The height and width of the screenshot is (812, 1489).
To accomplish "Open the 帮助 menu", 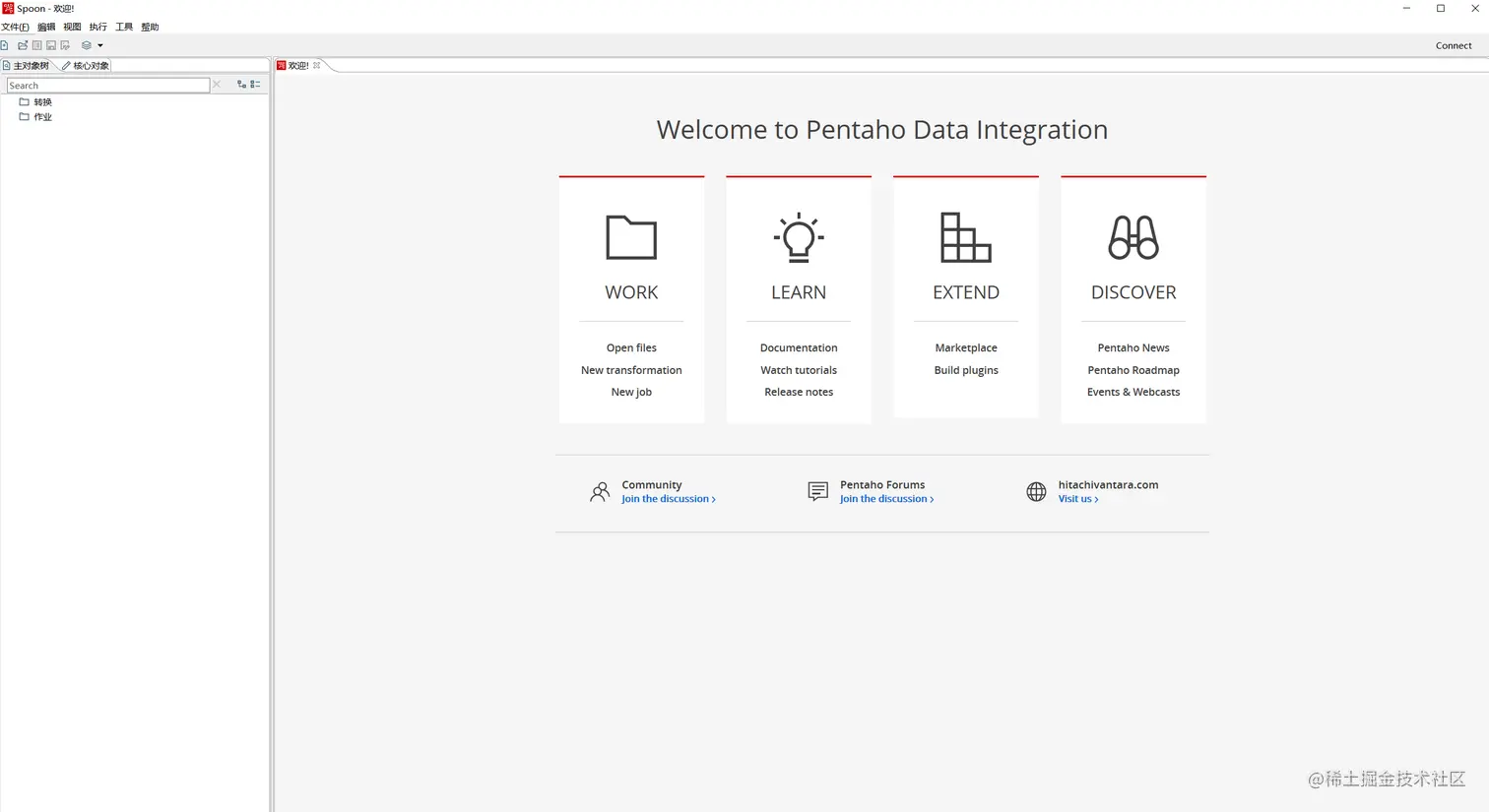I will [x=150, y=27].
